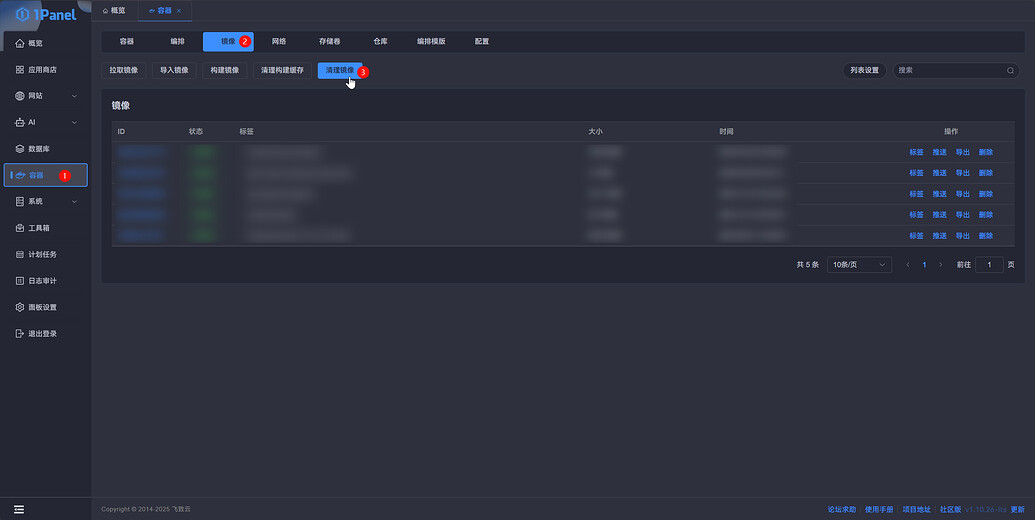Screen dimensions: 1035x520
Task: Click 标签 link in fifth image row
Action: (x=916, y=236)
